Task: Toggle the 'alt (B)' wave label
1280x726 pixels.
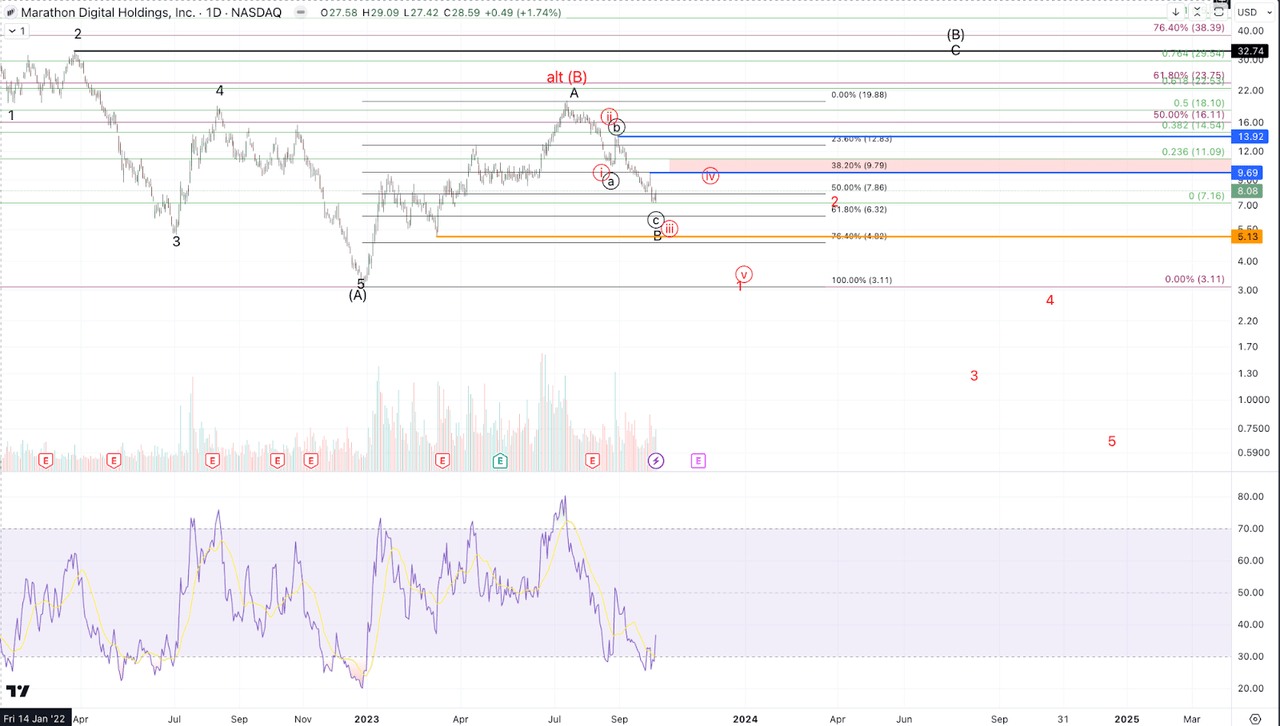Action: pos(566,75)
